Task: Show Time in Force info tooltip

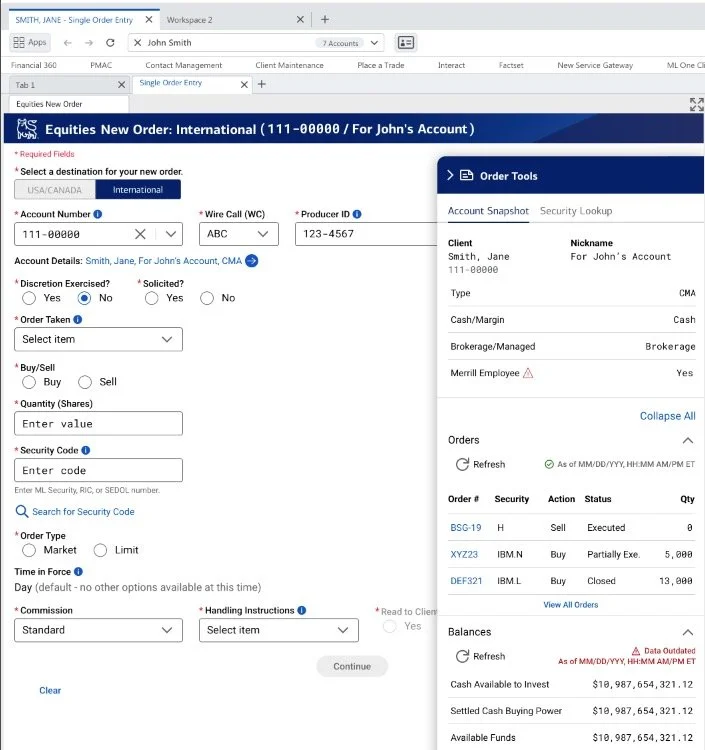Action: click(78, 572)
